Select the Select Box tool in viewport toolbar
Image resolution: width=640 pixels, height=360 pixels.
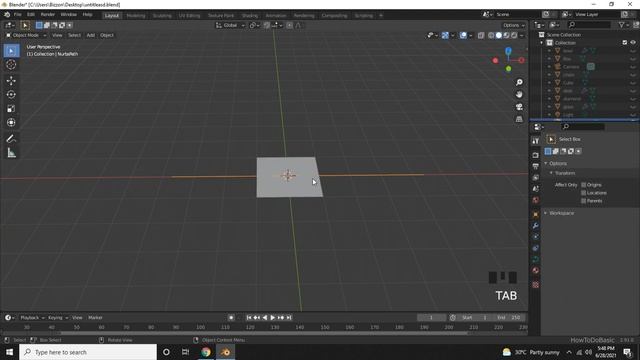(x=11, y=51)
